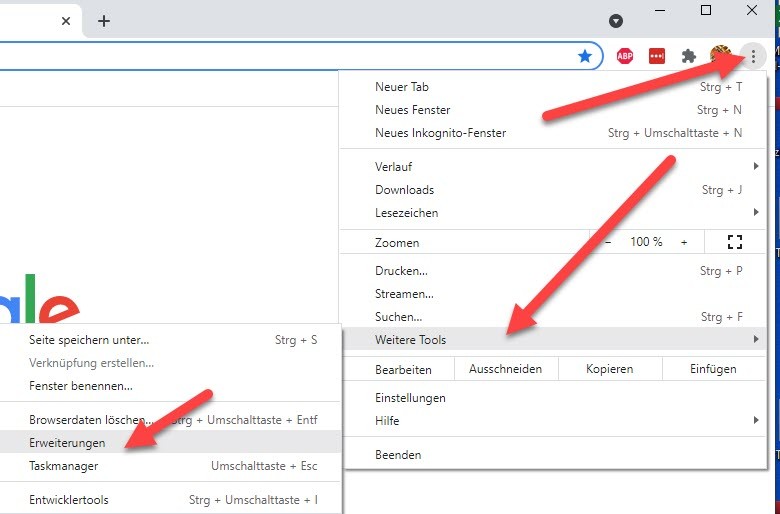Enter fullscreen mode using zoom row icon
The image size is (780, 514).
pyautogui.click(x=735, y=242)
